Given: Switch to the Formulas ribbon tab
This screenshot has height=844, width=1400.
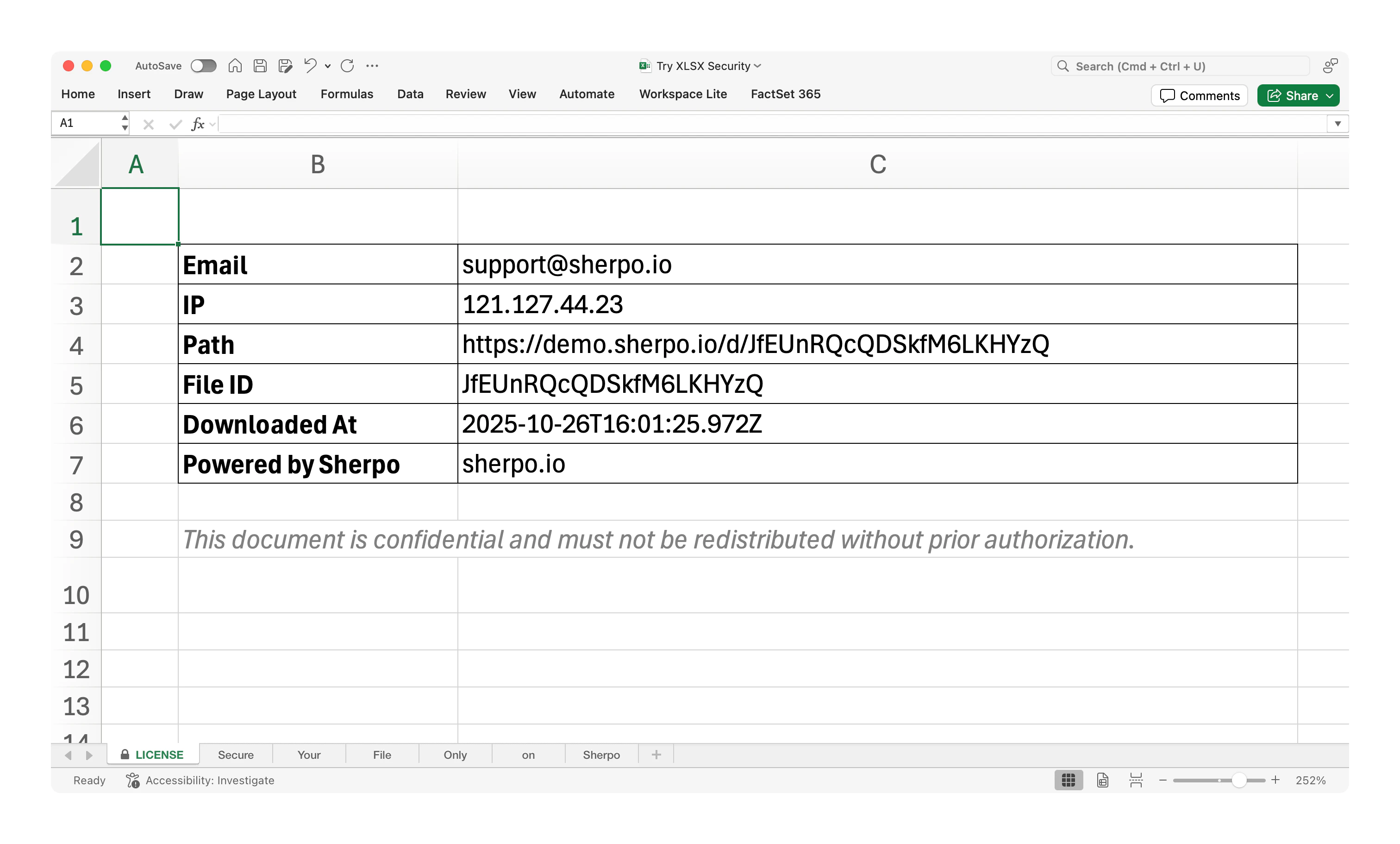Looking at the screenshot, I should (x=347, y=94).
